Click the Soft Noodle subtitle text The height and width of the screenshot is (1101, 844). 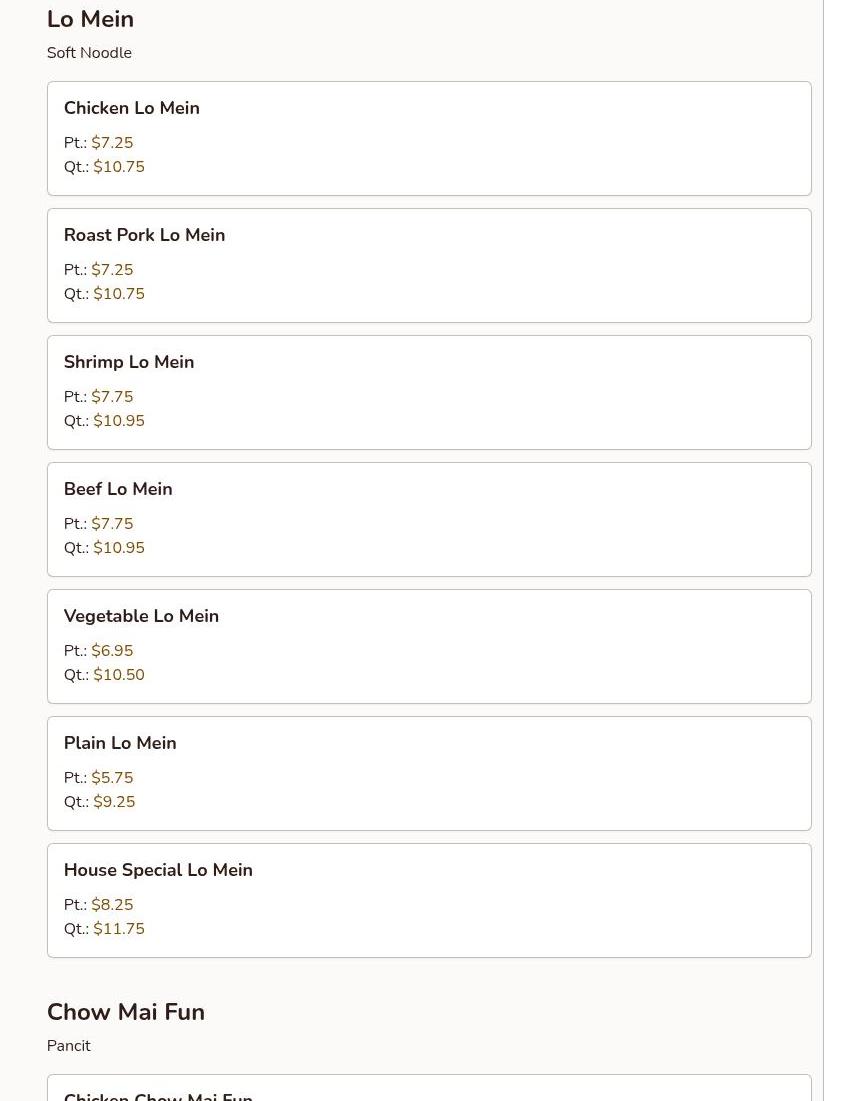click(89, 53)
